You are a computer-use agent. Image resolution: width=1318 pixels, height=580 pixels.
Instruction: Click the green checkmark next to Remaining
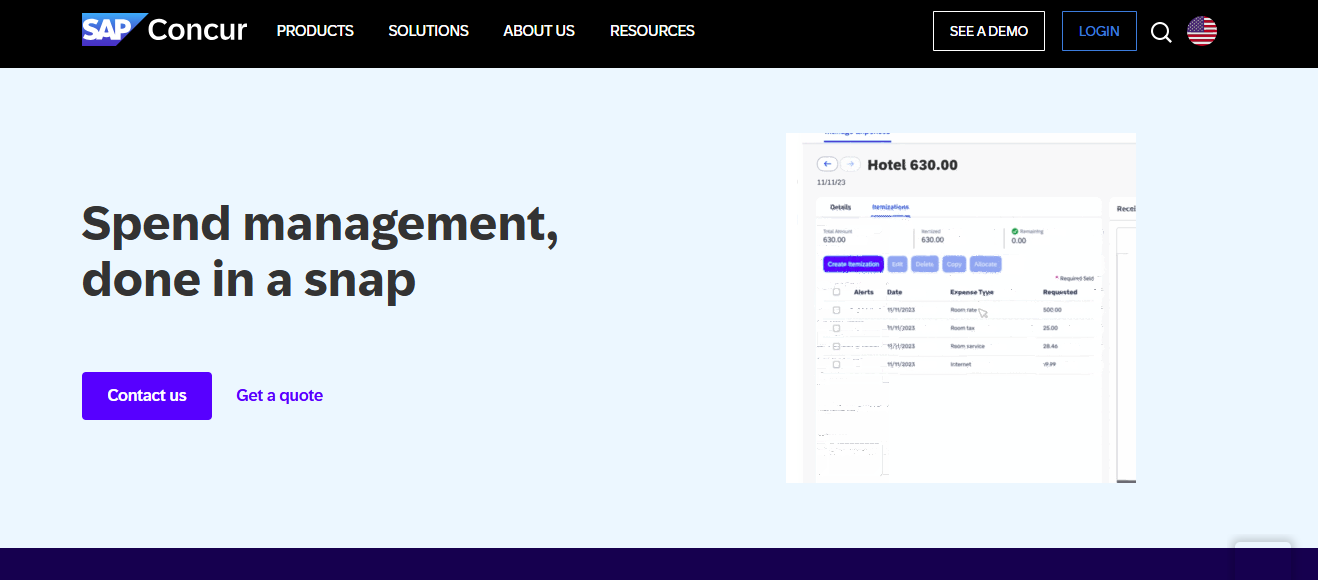click(1014, 232)
